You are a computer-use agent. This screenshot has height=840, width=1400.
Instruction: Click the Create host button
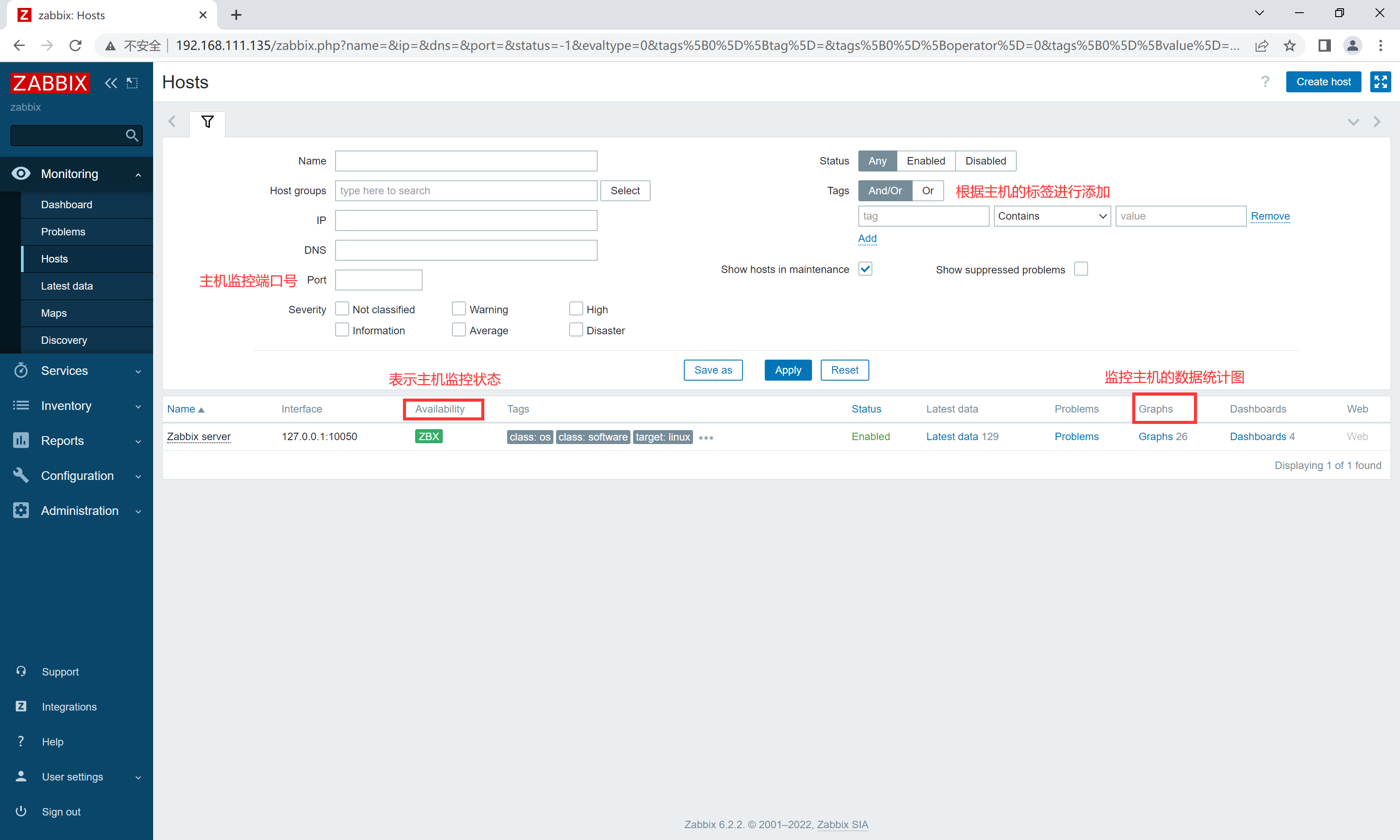pos(1323,82)
